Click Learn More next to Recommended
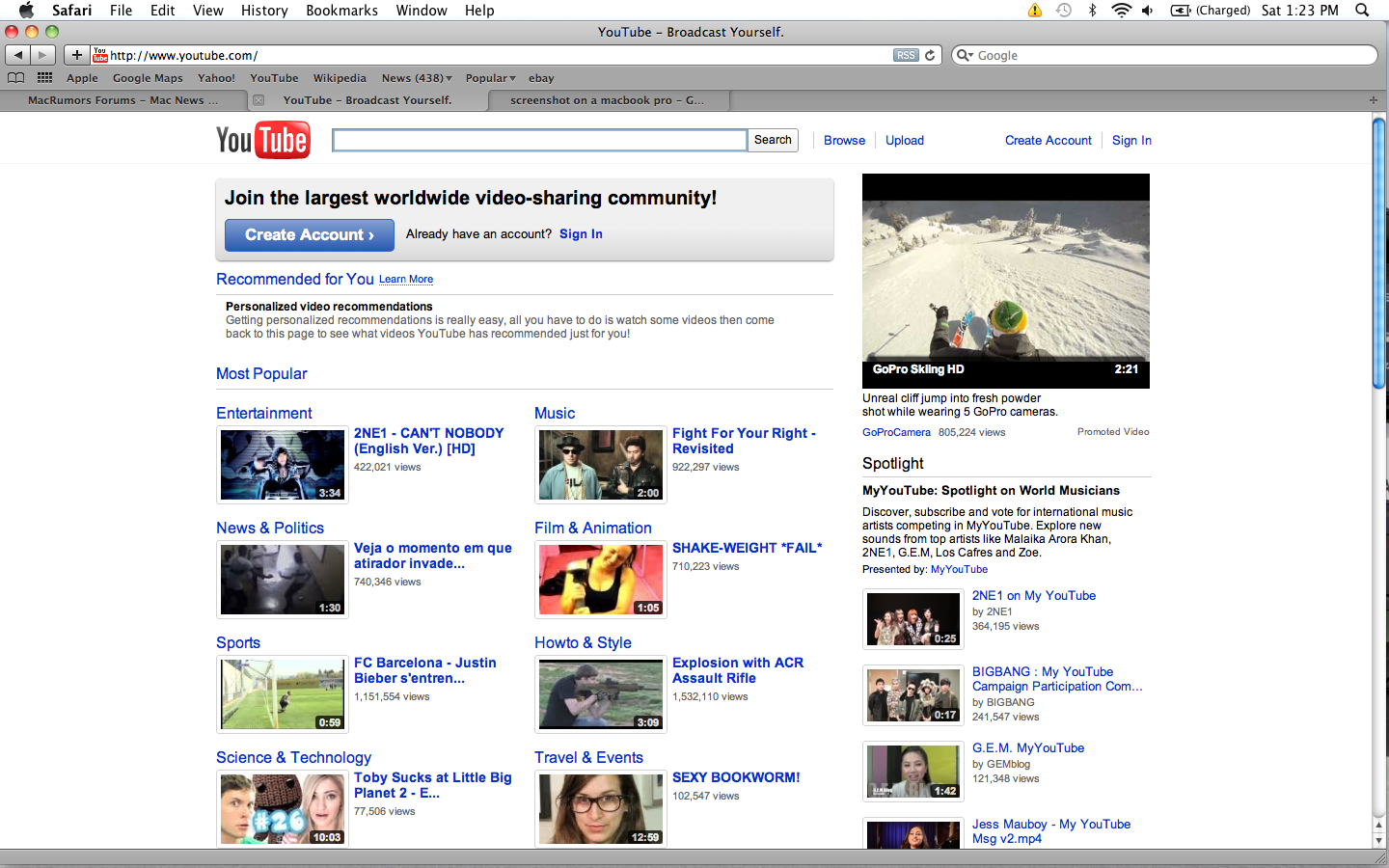 click(406, 279)
